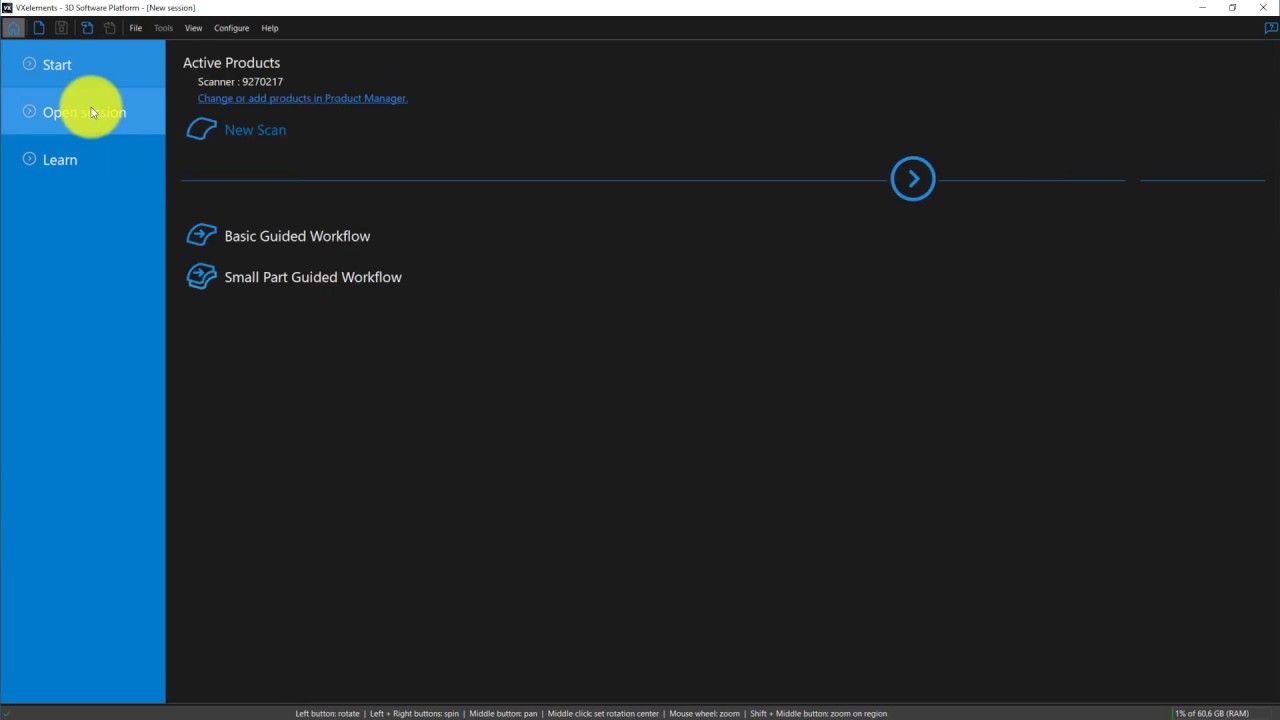Open the Help menu

point(270,28)
